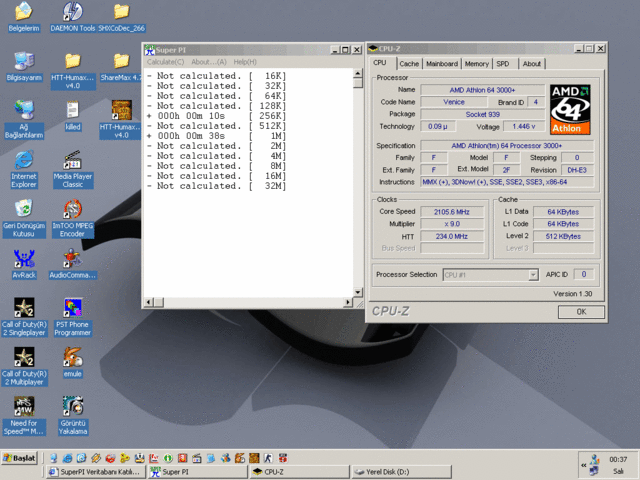
Task: Switch to SuperPI Veritabanı taskbar window
Action: pyautogui.click(x=96, y=472)
